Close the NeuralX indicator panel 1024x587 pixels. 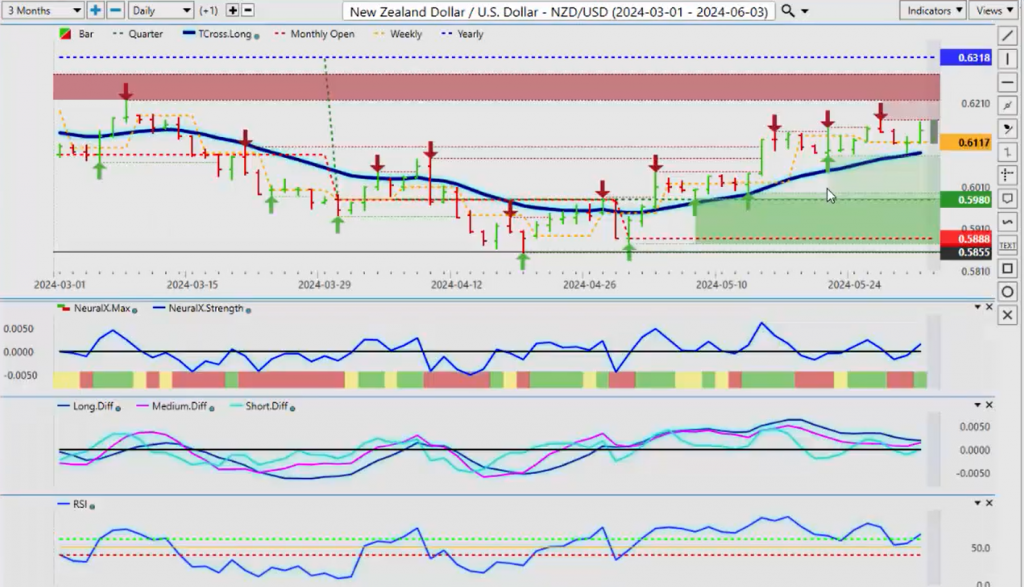pyautogui.click(x=989, y=307)
